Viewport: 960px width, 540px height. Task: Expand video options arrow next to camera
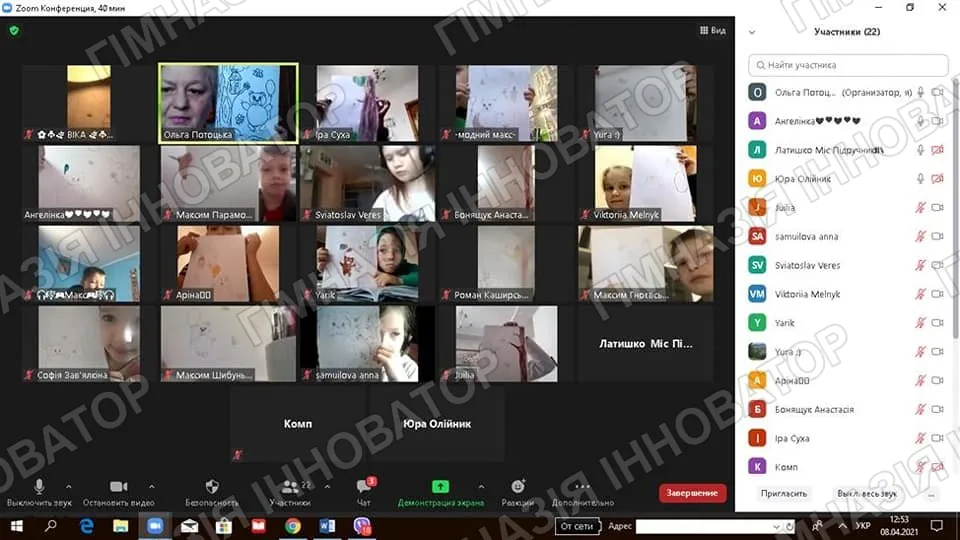click(152, 487)
